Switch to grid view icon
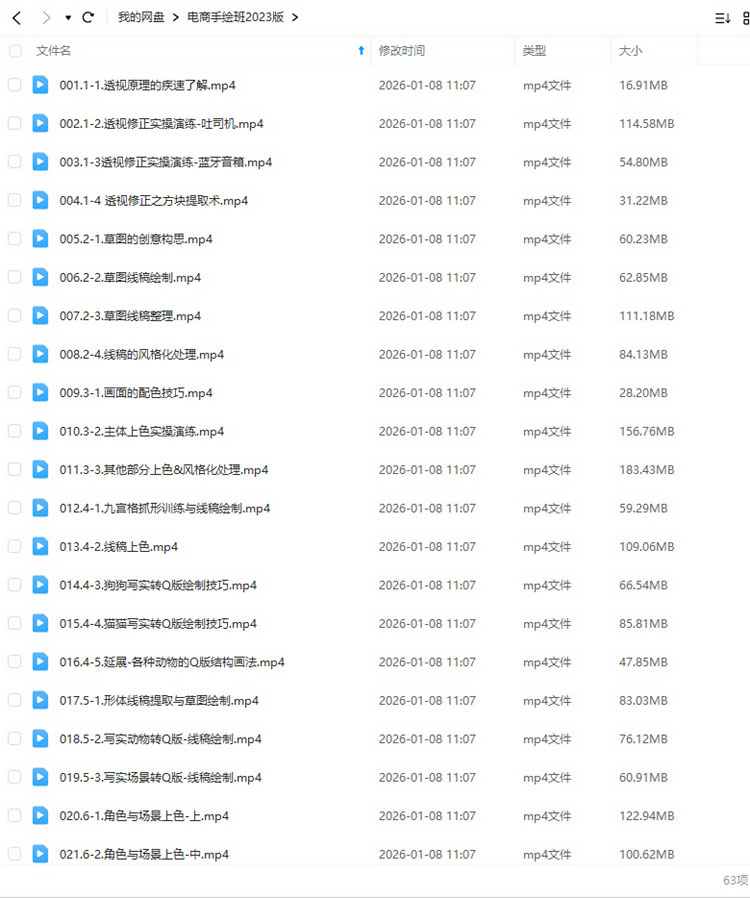The height and width of the screenshot is (898, 750). [x=745, y=18]
